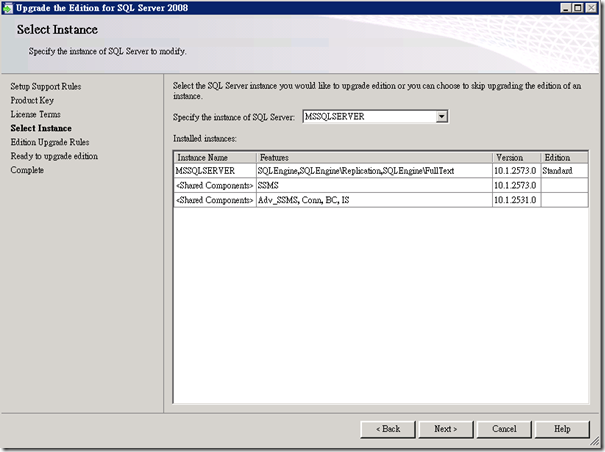Select the MSSQLSERVER row in installed instances
This screenshot has height=452, width=605.
coord(213,171)
